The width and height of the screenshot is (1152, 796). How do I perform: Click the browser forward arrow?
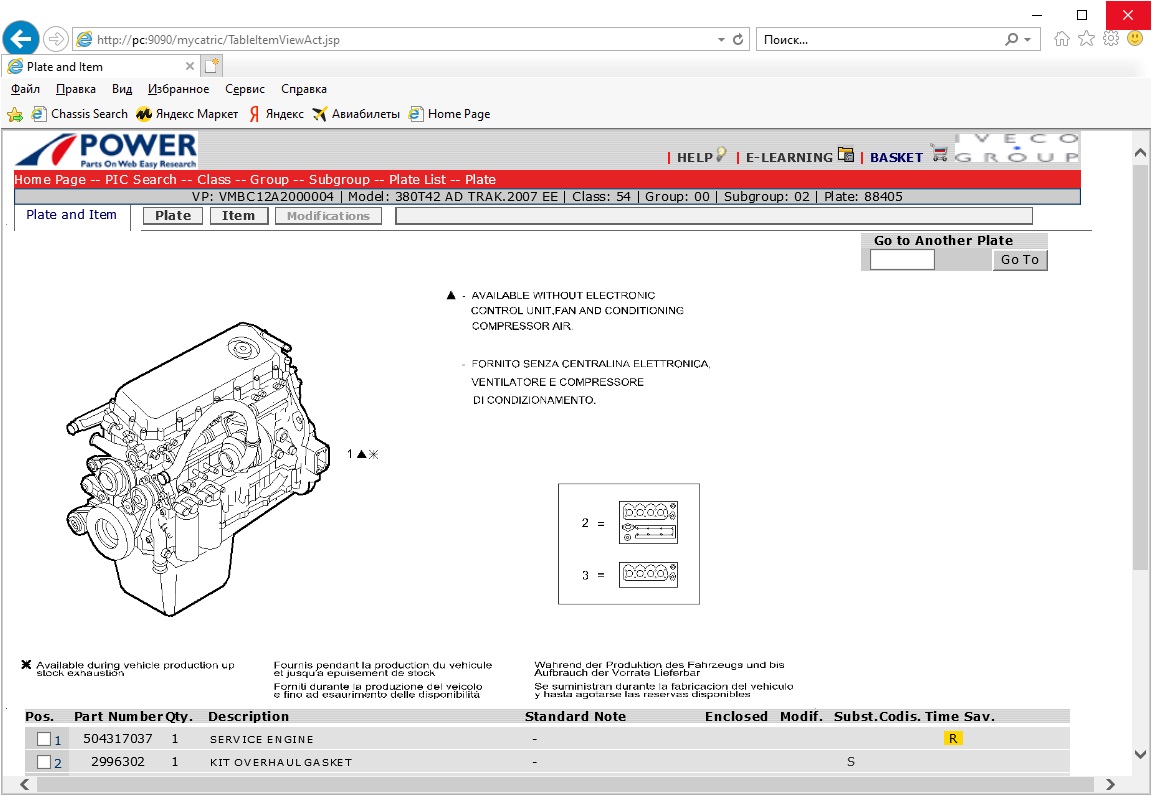[x=56, y=39]
